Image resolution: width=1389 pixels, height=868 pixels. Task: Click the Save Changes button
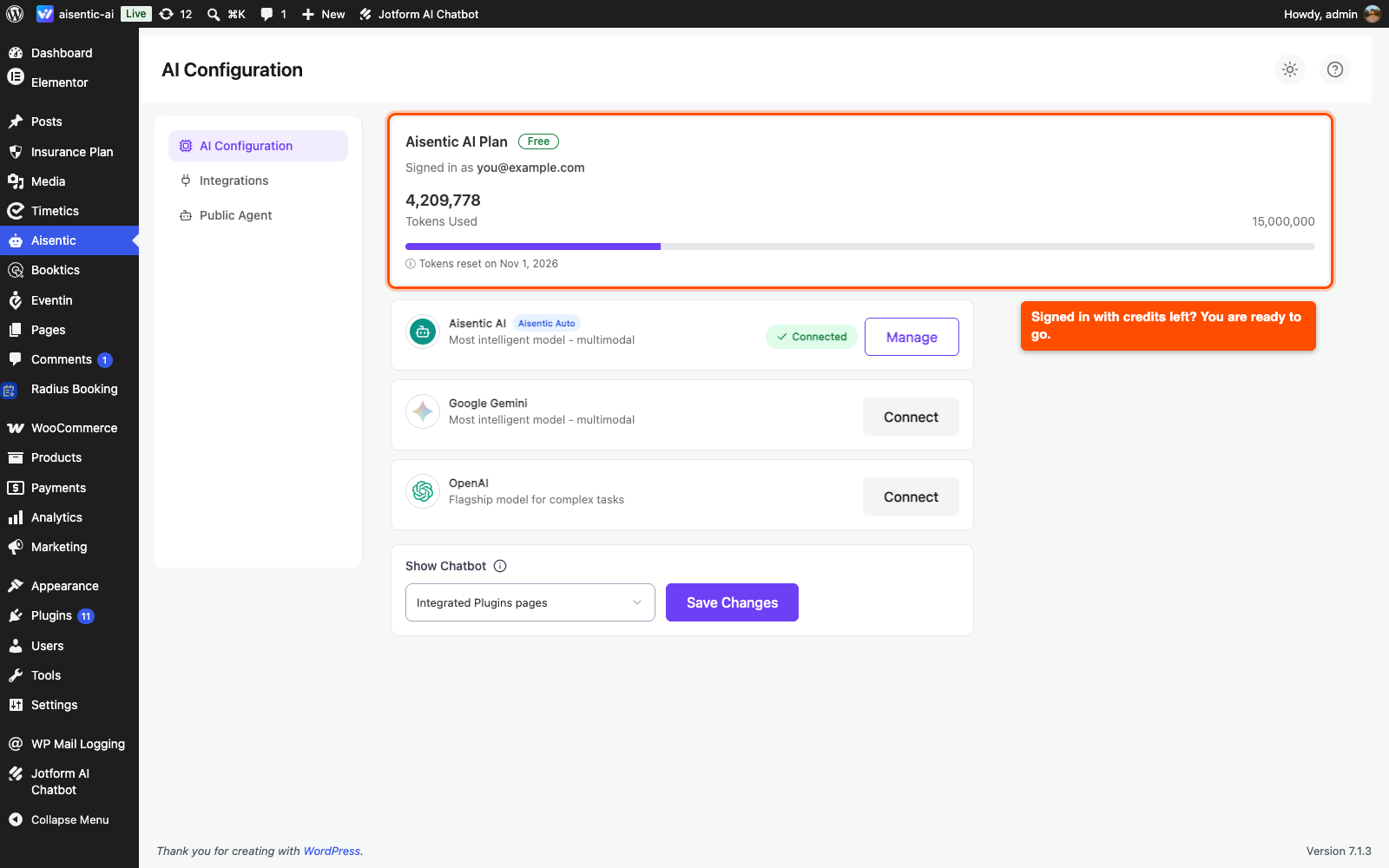pos(732,602)
